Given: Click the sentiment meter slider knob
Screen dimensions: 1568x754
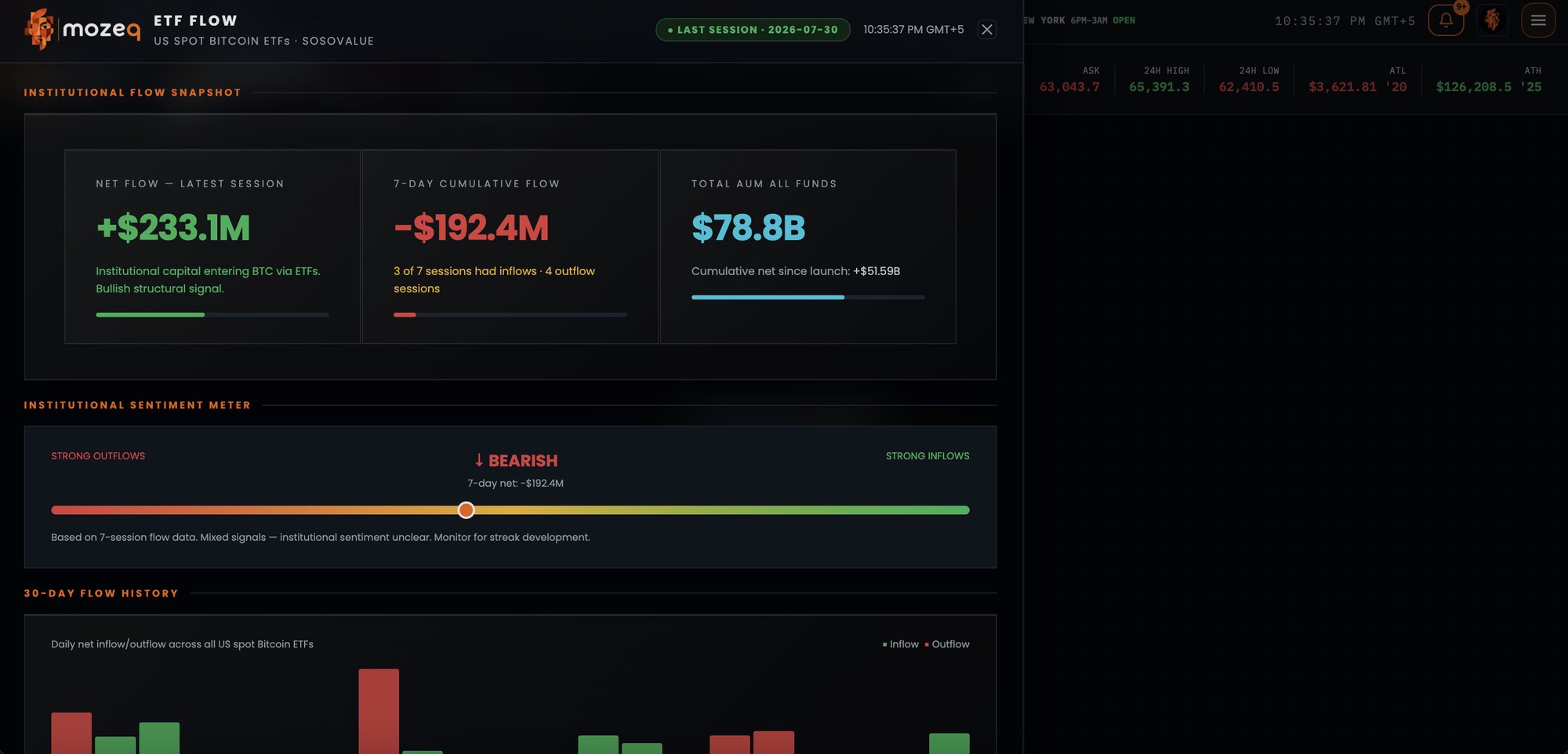Looking at the screenshot, I should click(x=466, y=510).
